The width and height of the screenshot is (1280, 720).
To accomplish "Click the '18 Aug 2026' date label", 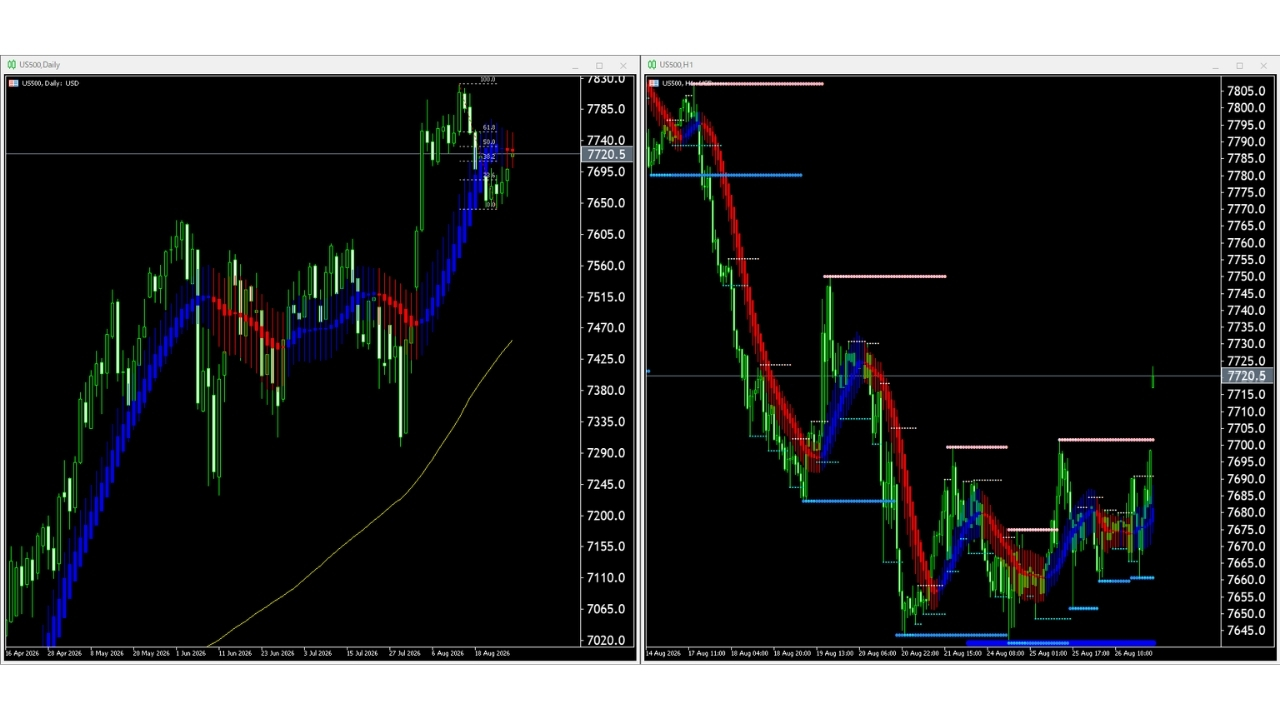I will click(490, 653).
